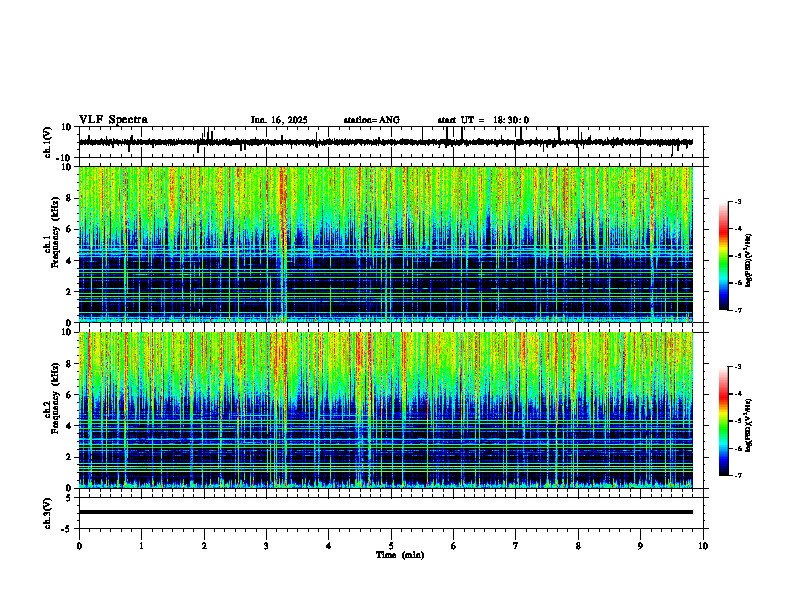Viewport: 792px width, 612px height.
Task: Click the ch.3 black flat-line trace
Action: tap(386, 512)
